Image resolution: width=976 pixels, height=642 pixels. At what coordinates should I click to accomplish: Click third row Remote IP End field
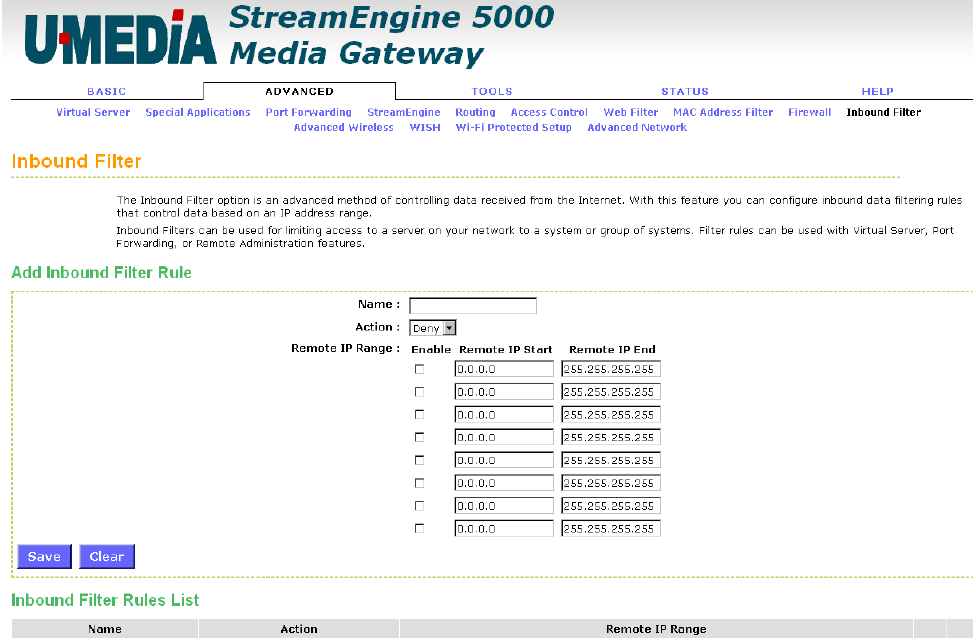tap(611, 415)
